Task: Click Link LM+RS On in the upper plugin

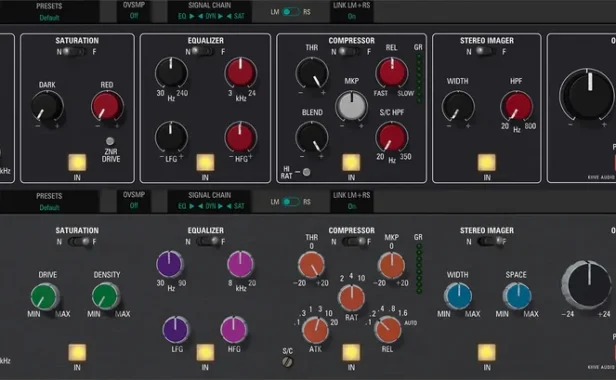Action: point(352,11)
